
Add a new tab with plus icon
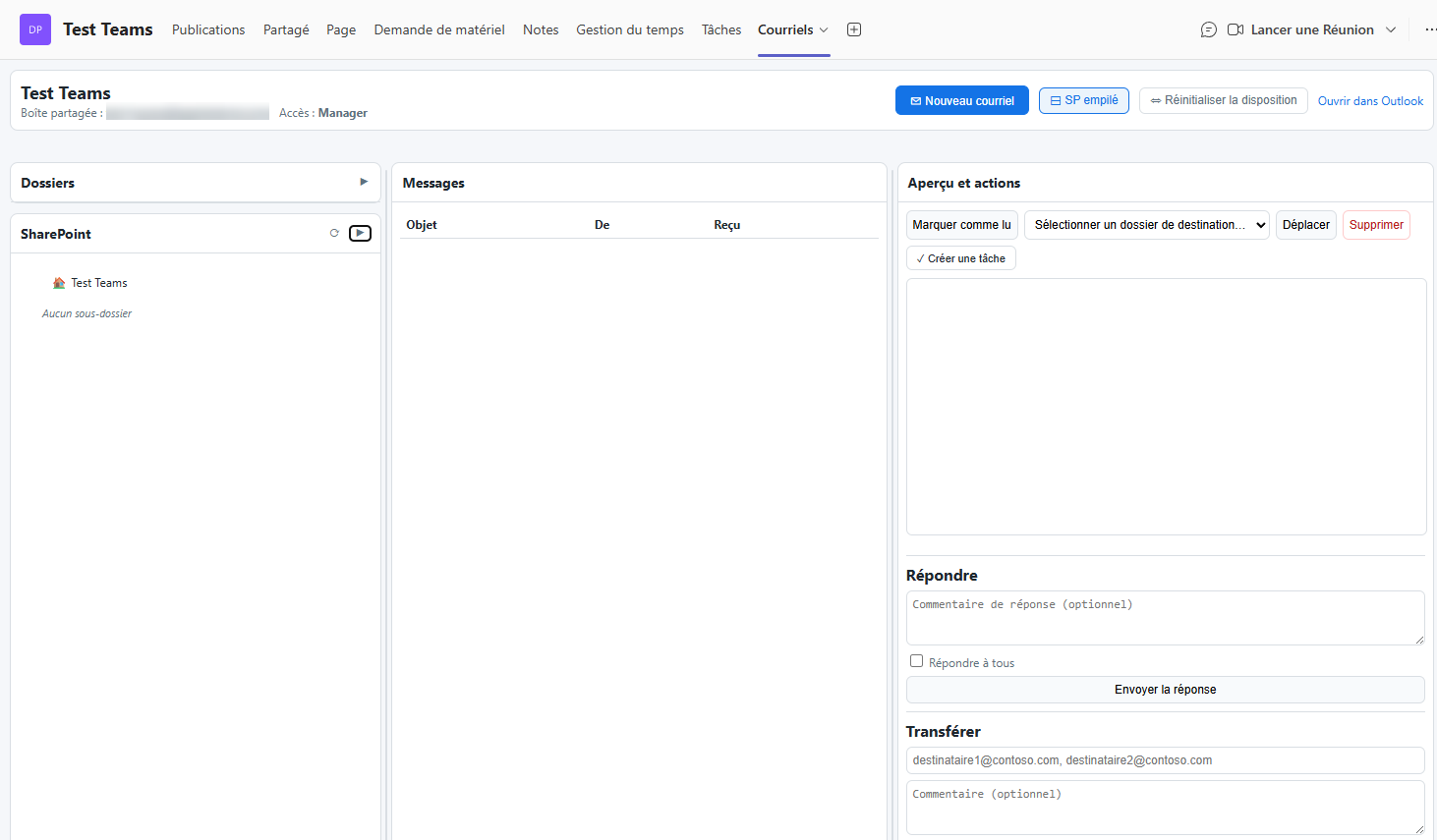(x=854, y=29)
